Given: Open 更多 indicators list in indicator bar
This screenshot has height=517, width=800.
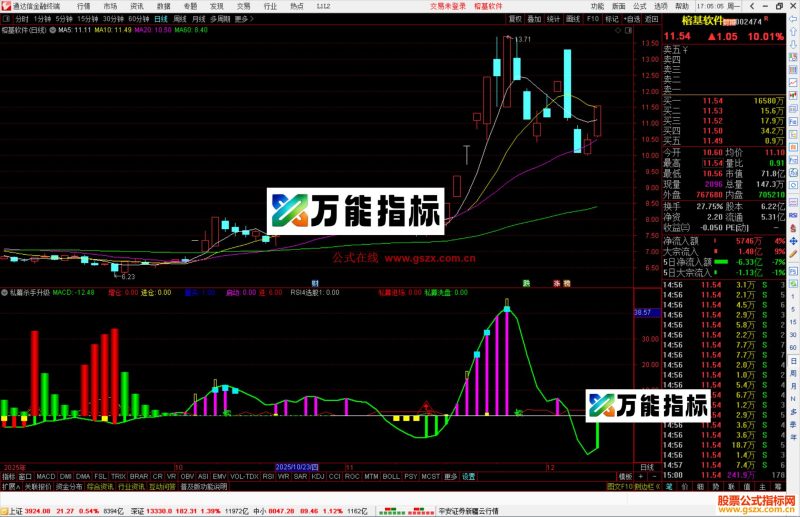Looking at the screenshot, I should pos(451,476).
